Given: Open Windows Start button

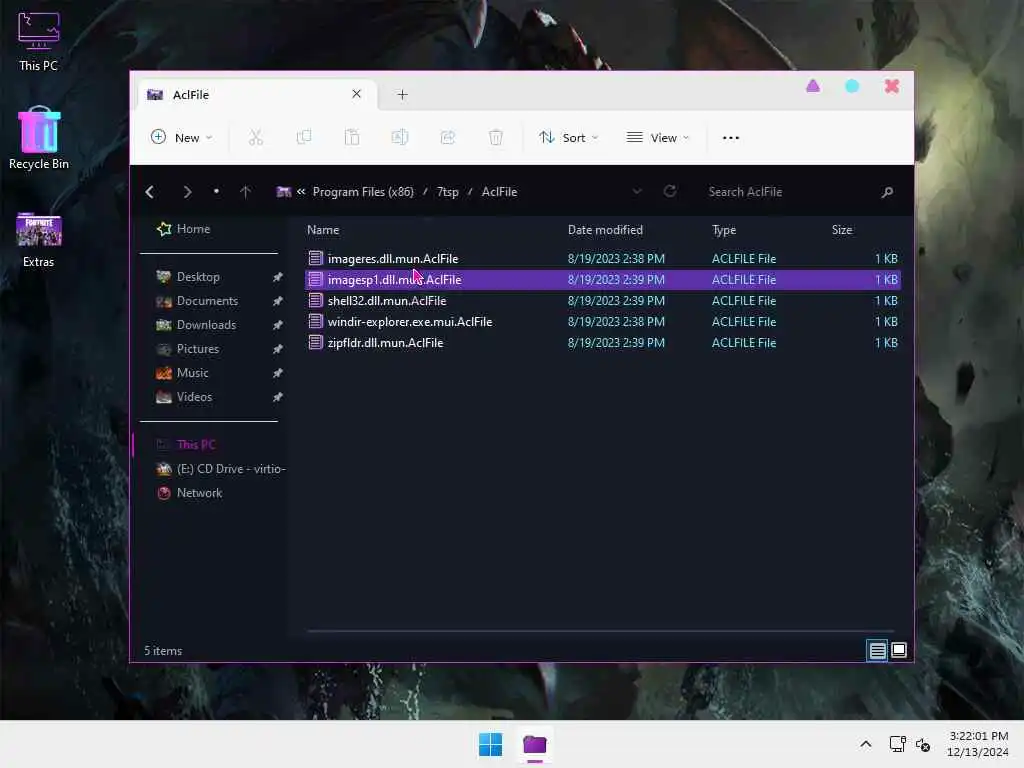Looking at the screenshot, I should click(x=490, y=744).
